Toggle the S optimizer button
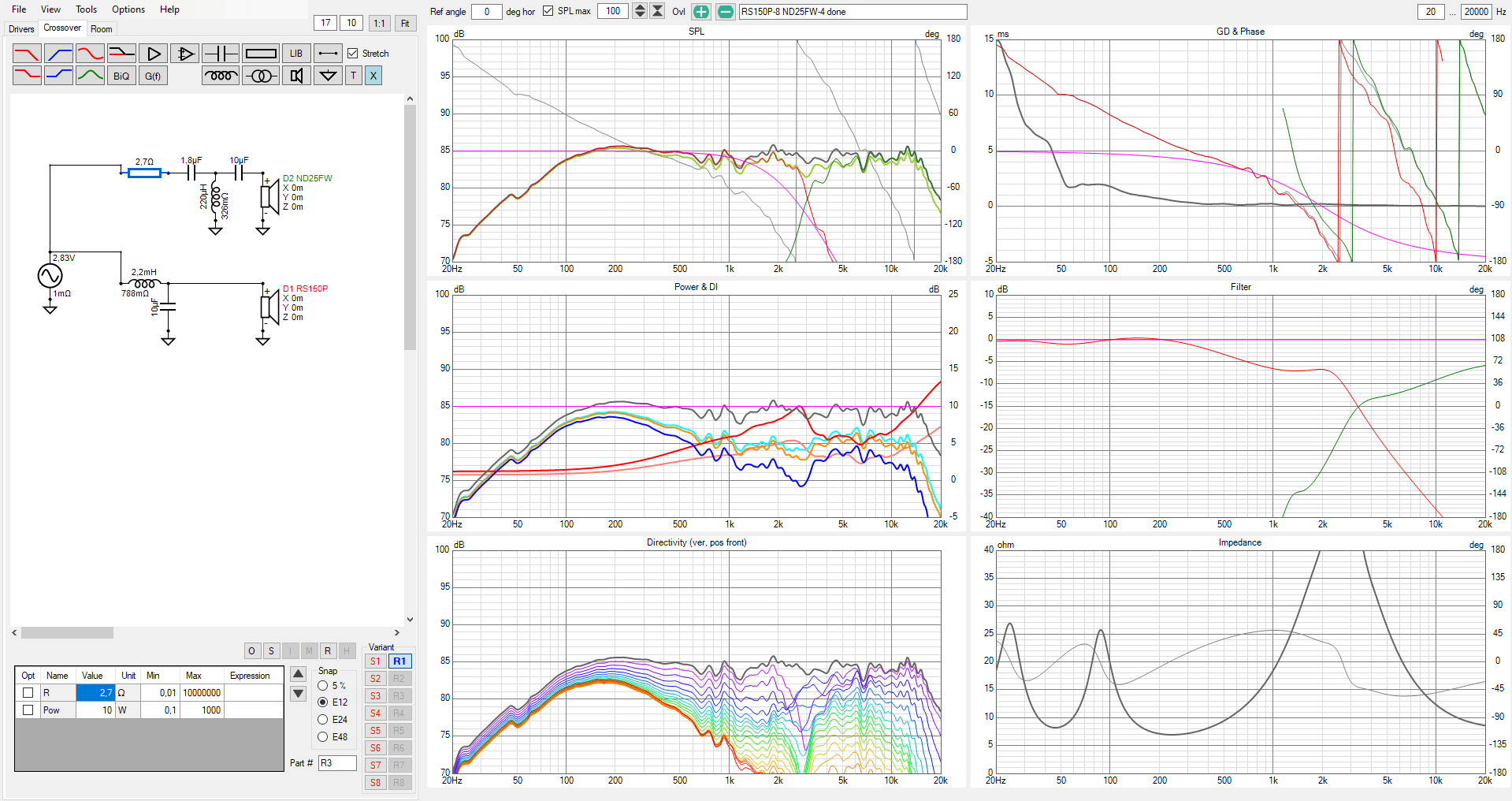1512x801 pixels. tap(271, 650)
